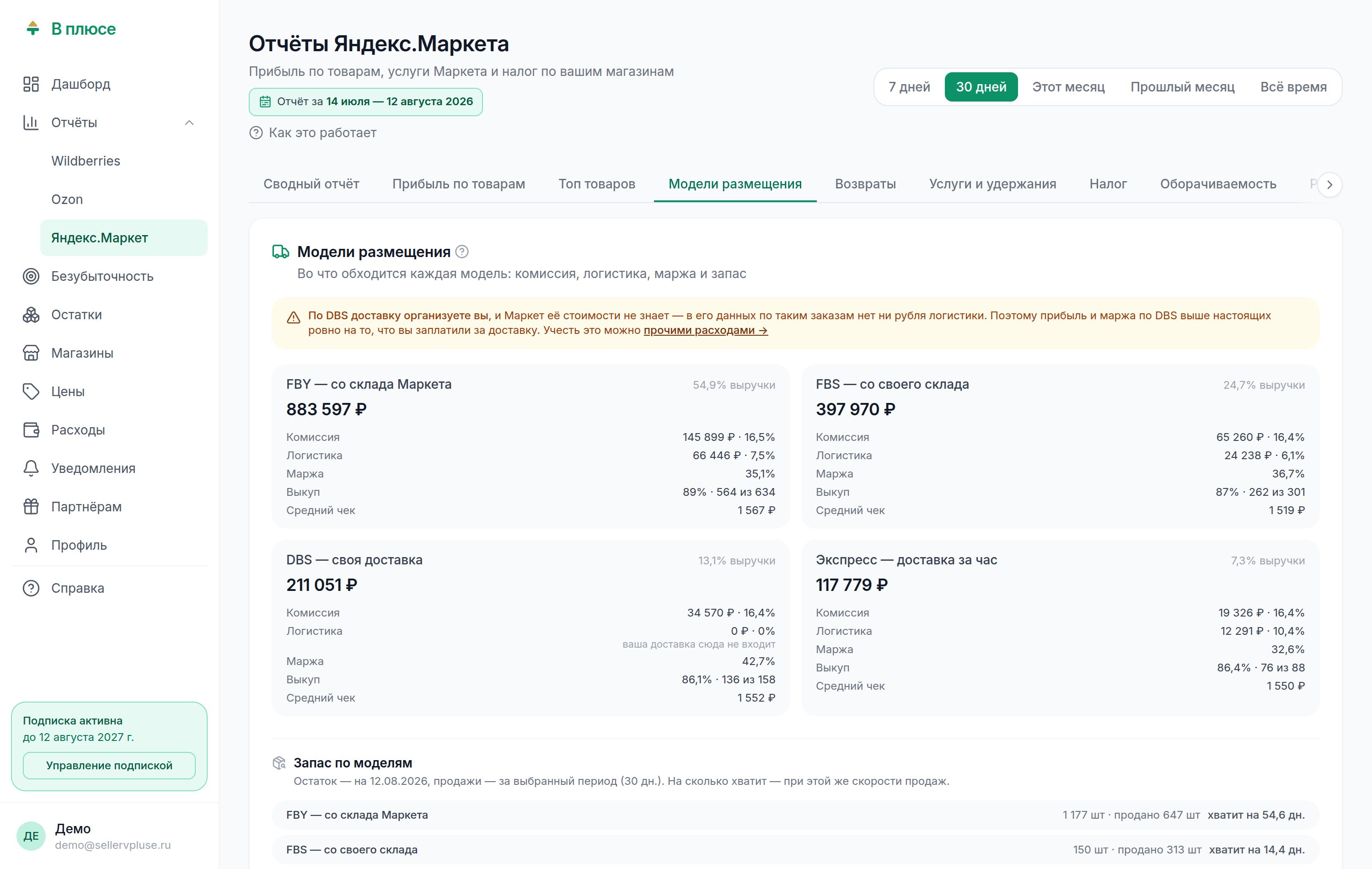Click the Экспресс revenue value 117 779 ₽
The height and width of the screenshot is (869, 1372).
(x=852, y=585)
